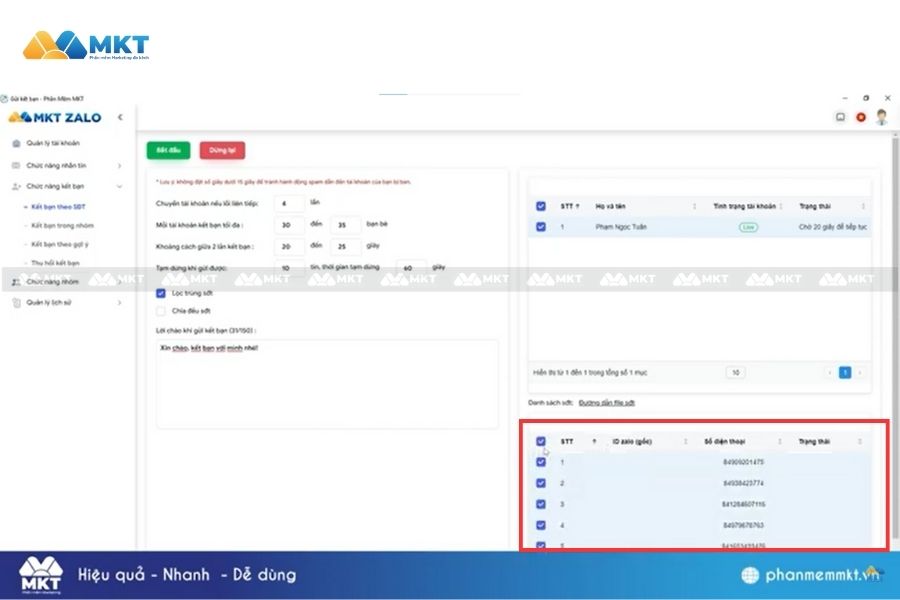Image resolution: width=900 pixels, height=600 pixels.
Task: Click the Chức năng nhắn tin message icon
Action: 16,165
